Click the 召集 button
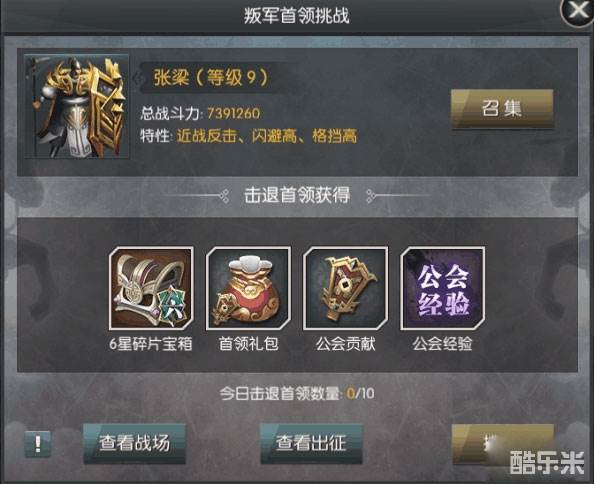 [x=502, y=109]
